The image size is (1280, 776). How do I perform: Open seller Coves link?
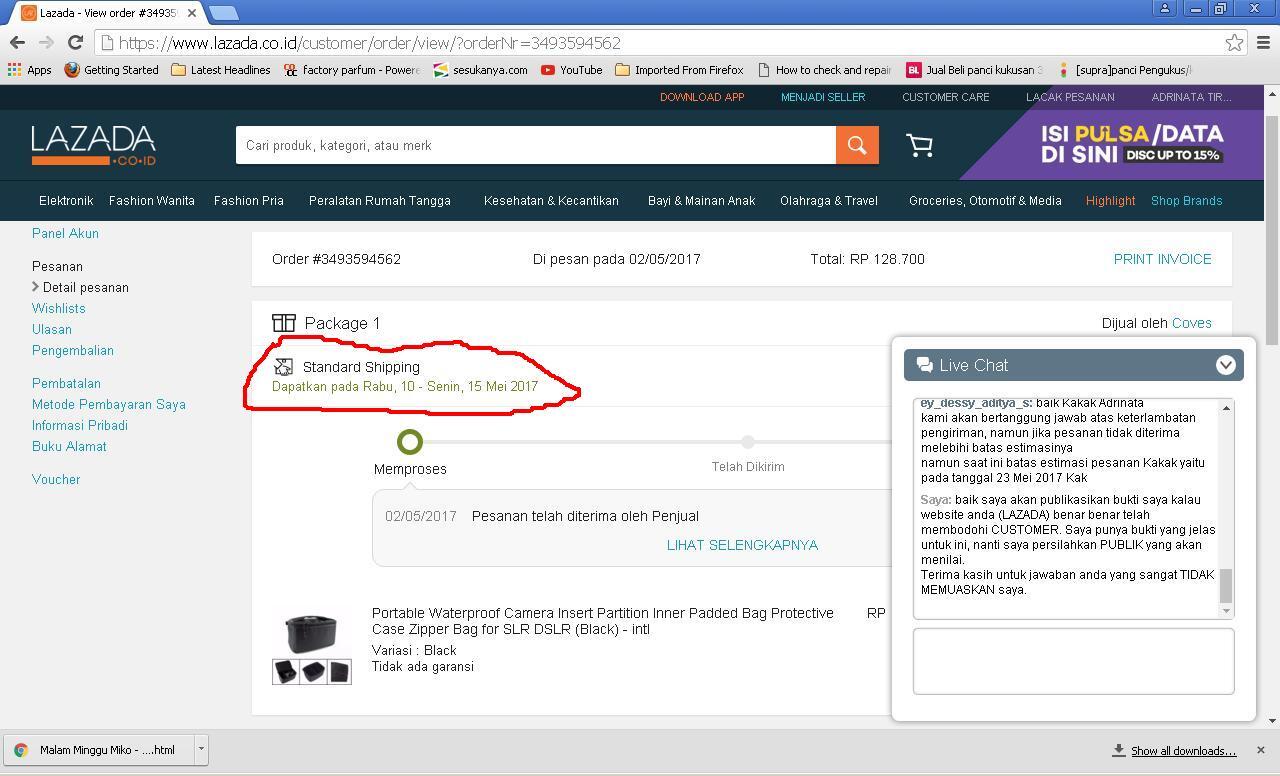(x=1192, y=323)
